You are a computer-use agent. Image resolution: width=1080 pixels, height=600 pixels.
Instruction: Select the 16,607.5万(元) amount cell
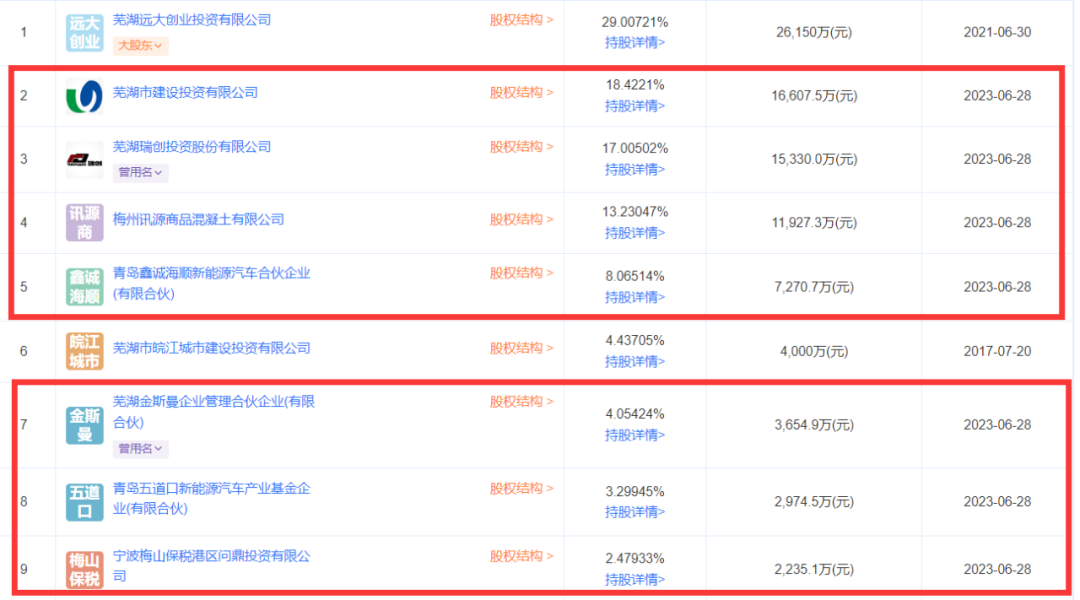(813, 96)
